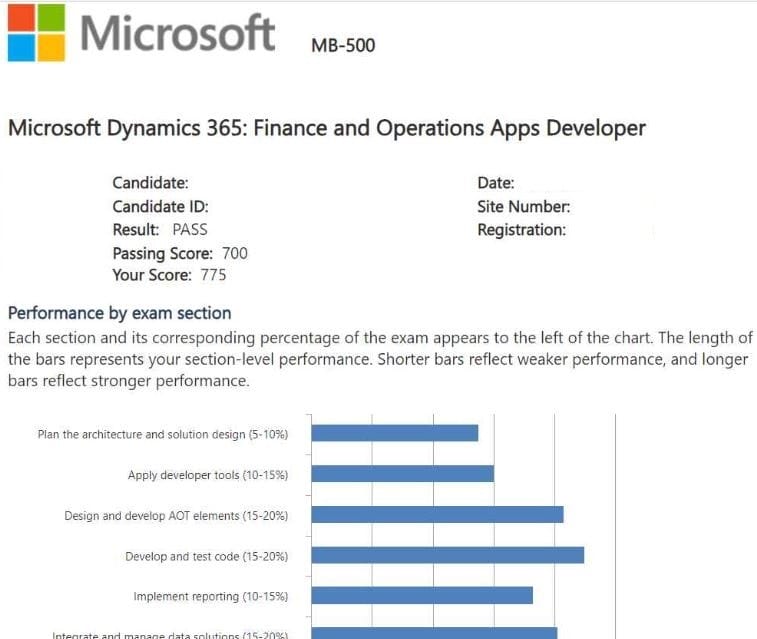Click the Develop and test code bar
The height and width of the screenshot is (639, 757).
point(447,555)
